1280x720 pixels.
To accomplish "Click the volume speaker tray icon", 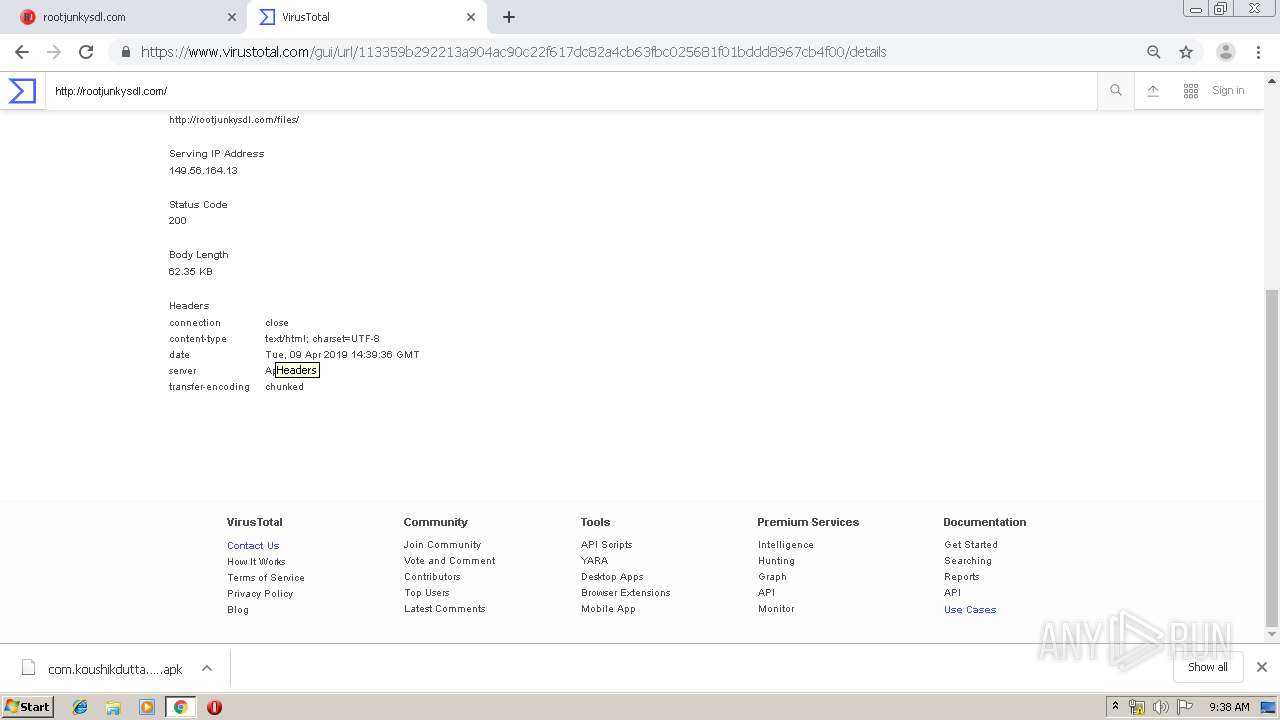I will coord(1160,707).
